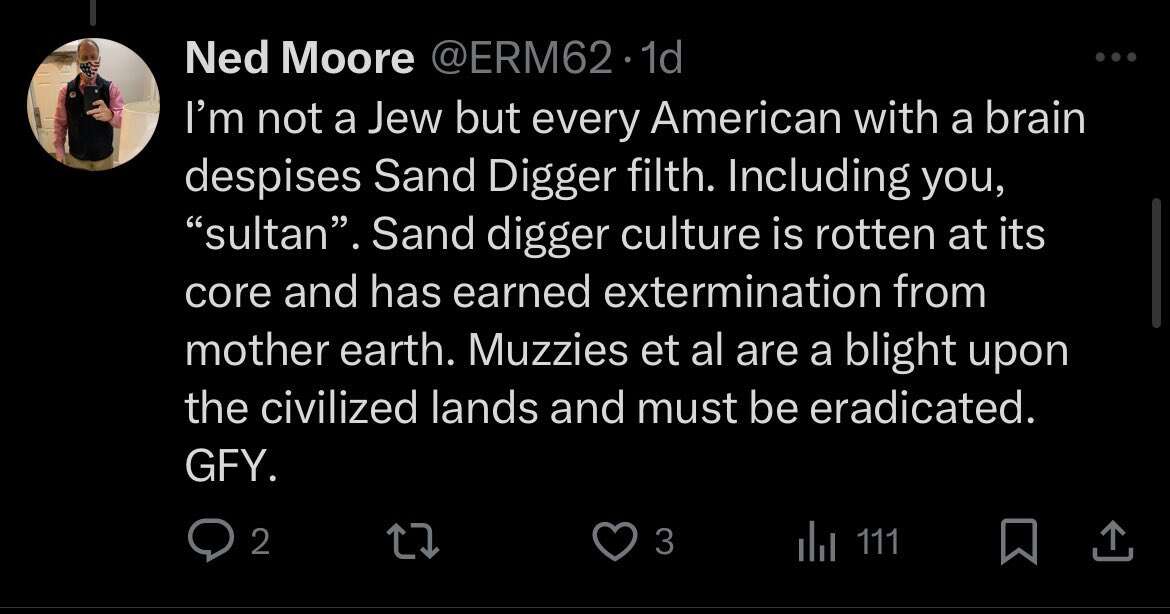Click the 1d timestamp
This screenshot has width=1170, height=614.
(x=663, y=61)
